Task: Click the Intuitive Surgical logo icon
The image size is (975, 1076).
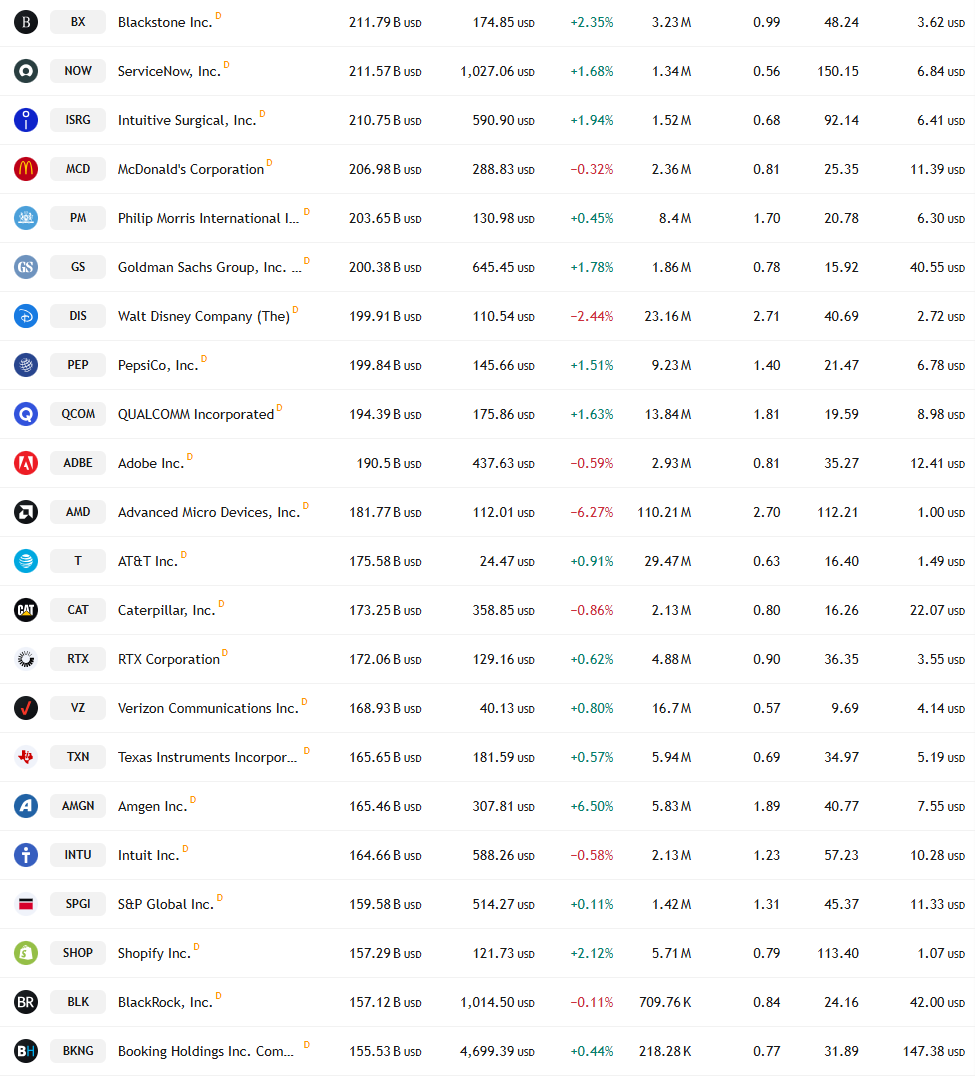Action: [26, 120]
